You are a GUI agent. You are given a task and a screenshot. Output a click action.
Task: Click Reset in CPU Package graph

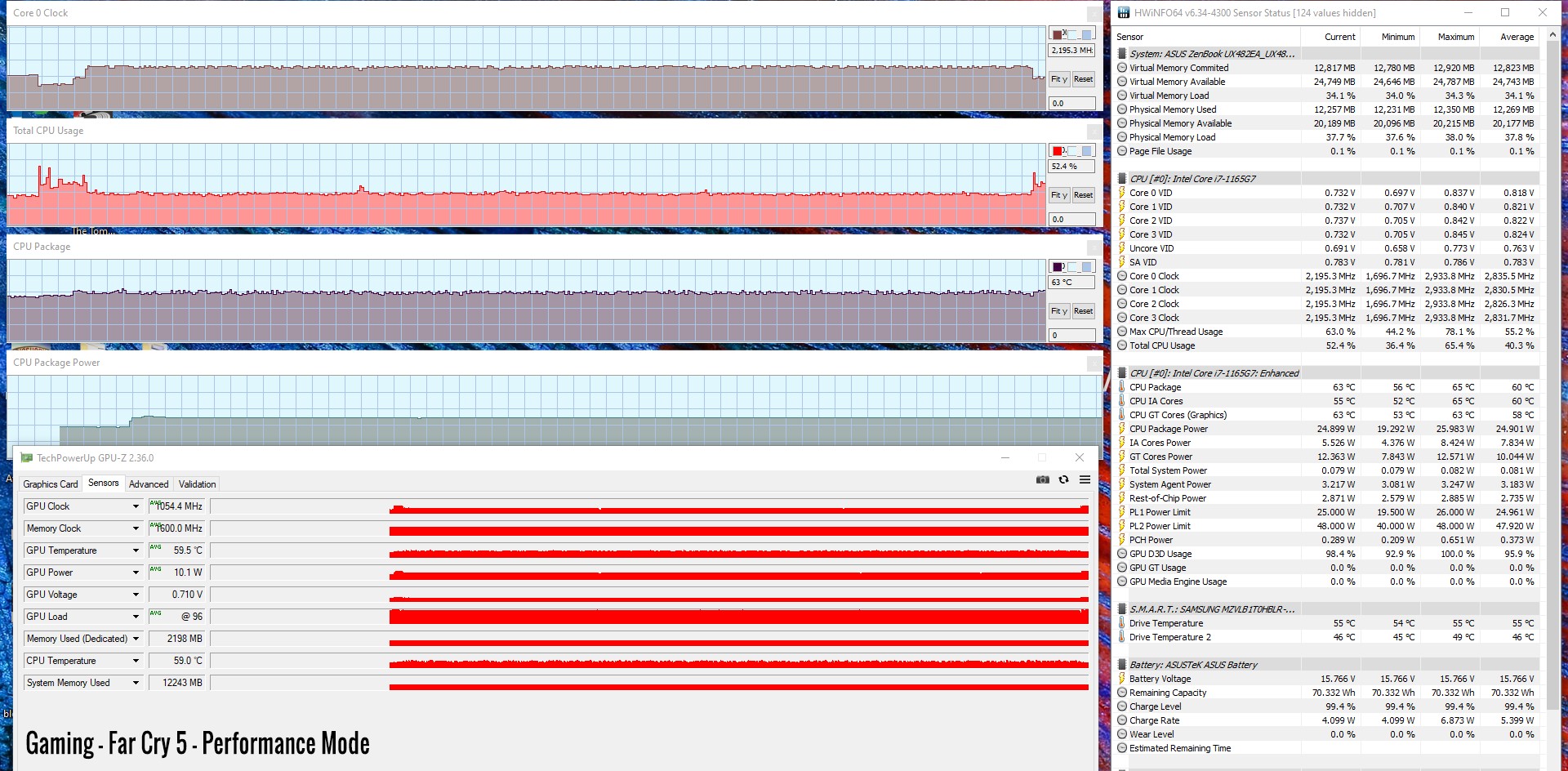pyautogui.click(x=1084, y=311)
